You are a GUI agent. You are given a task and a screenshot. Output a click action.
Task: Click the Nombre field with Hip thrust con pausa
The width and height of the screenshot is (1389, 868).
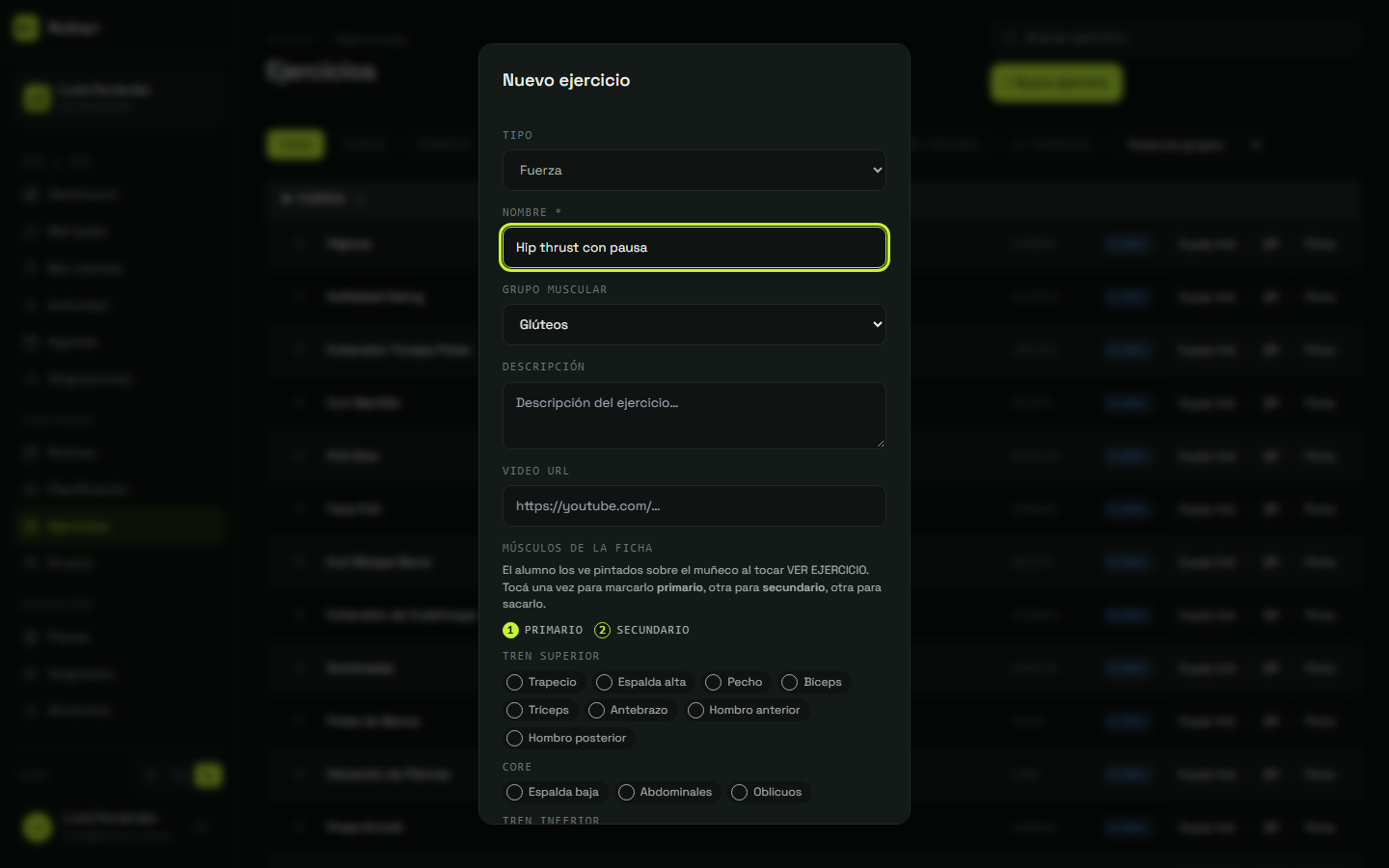point(694,248)
